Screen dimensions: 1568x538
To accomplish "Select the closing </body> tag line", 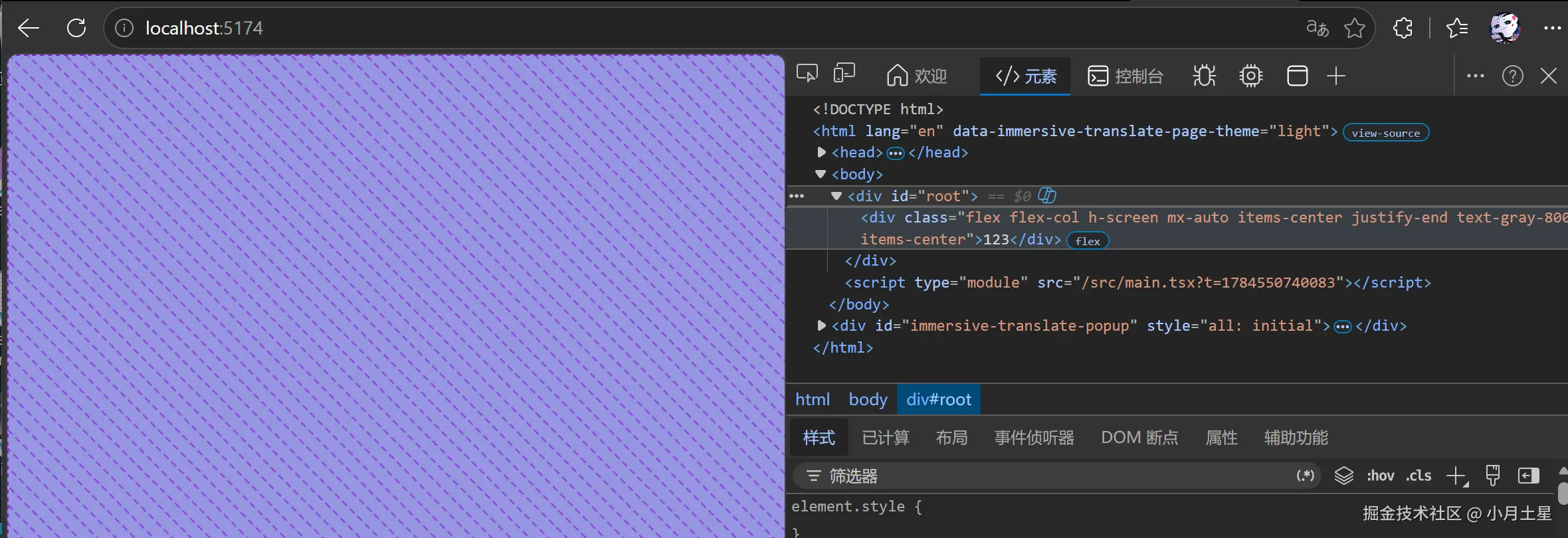I will pyautogui.click(x=858, y=304).
